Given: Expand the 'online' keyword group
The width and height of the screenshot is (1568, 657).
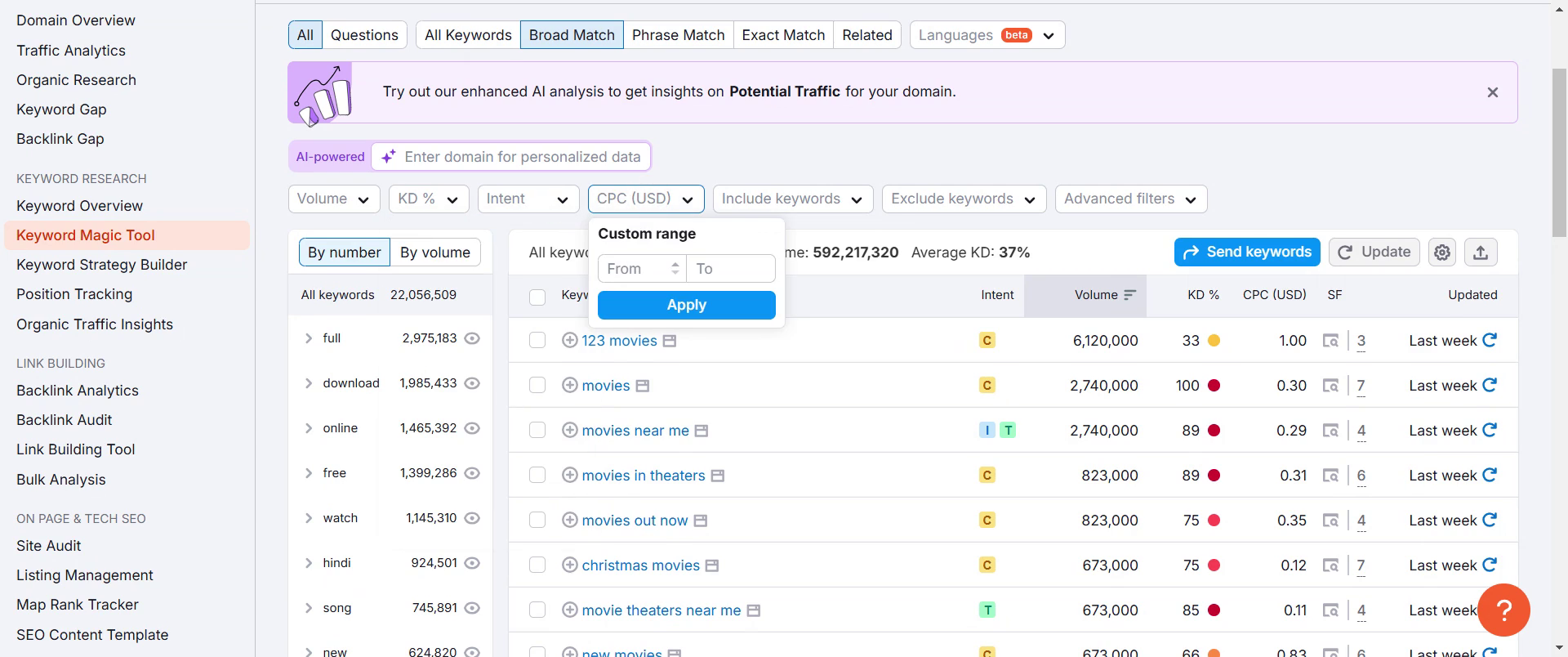Looking at the screenshot, I should tap(309, 428).
